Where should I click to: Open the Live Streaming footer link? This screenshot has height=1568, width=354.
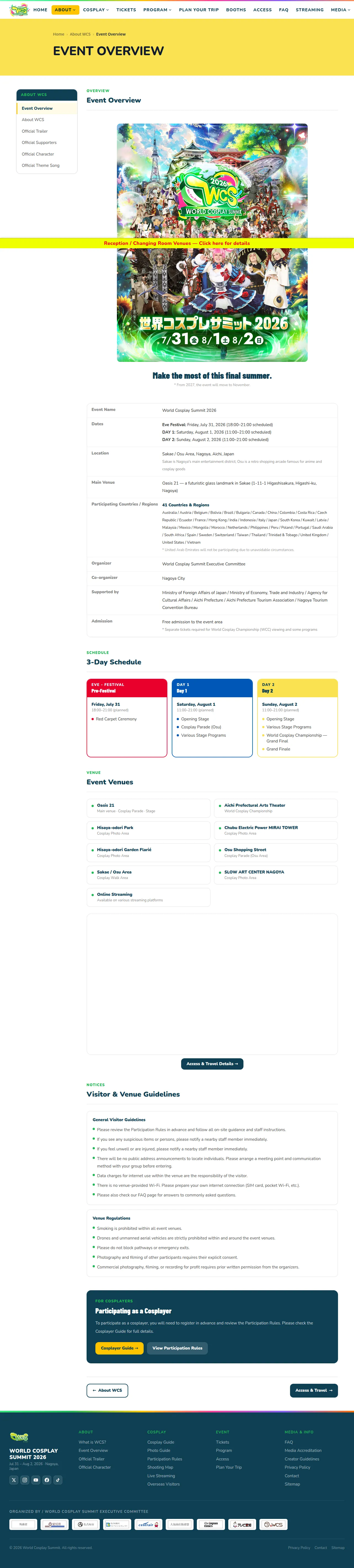pos(161,1476)
